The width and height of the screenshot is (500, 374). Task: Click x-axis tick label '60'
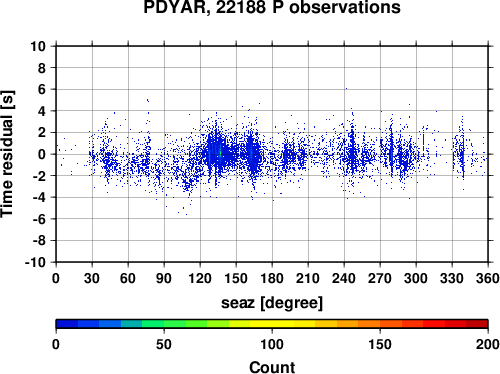[128, 278]
